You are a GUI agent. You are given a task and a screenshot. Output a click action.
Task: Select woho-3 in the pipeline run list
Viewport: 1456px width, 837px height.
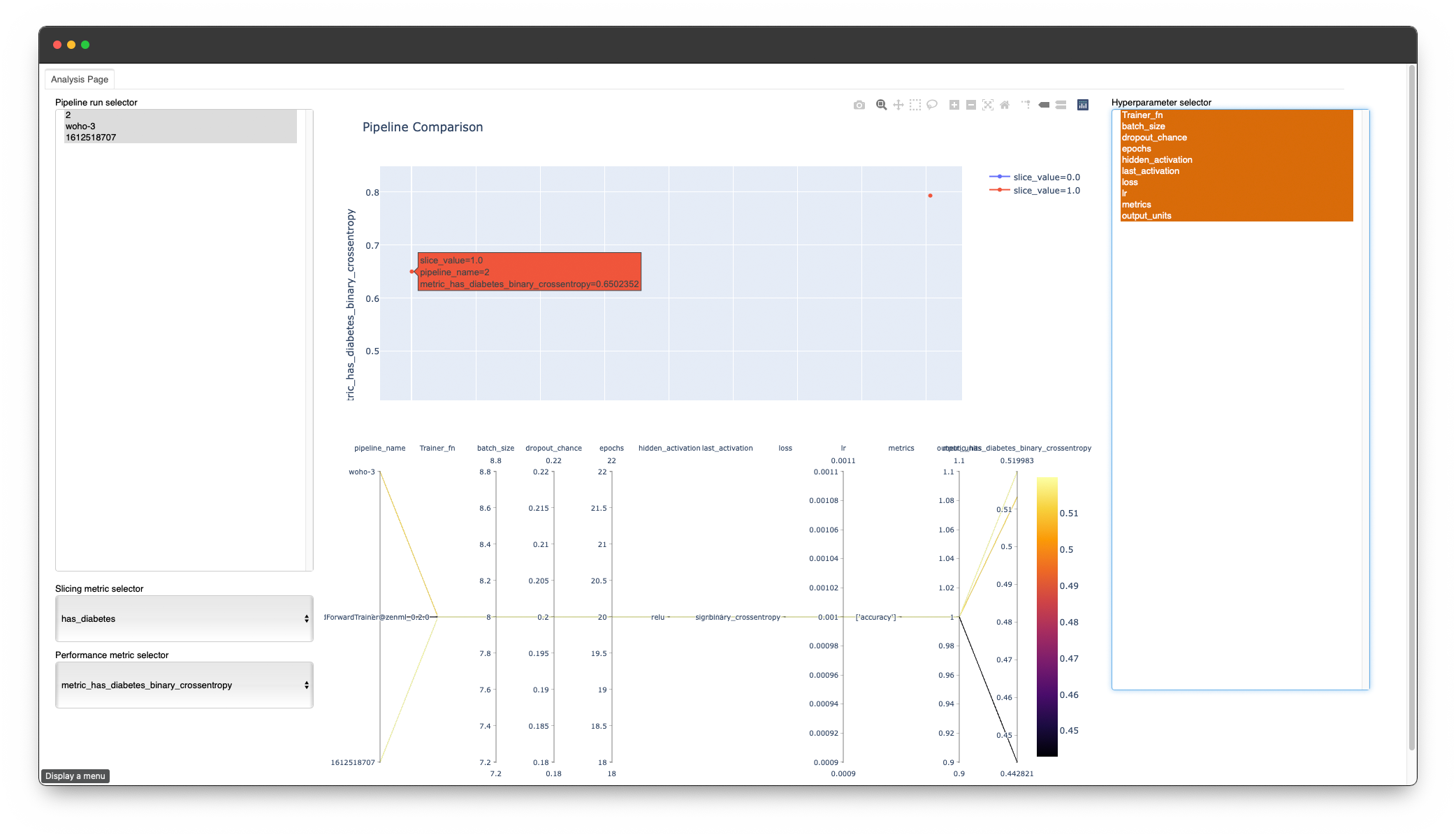pyautogui.click(x=80, y=126)
